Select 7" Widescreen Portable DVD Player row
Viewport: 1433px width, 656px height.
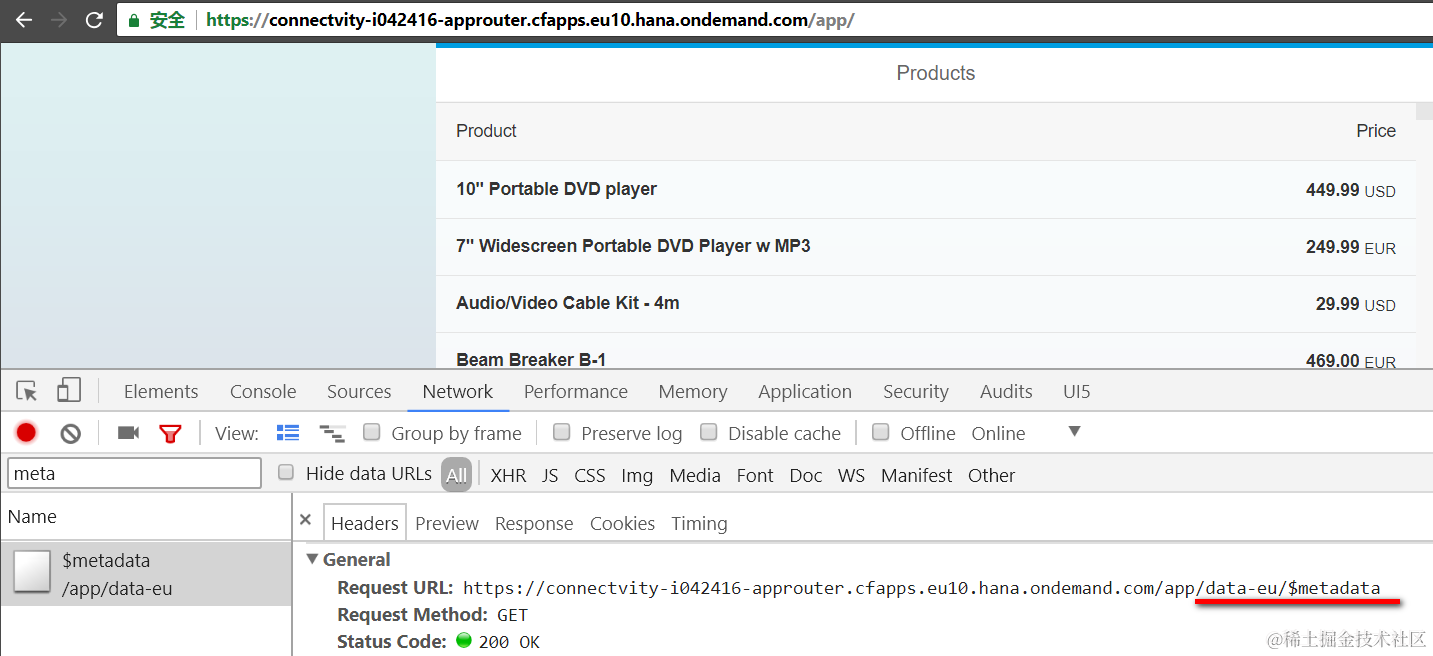point(925,246)
